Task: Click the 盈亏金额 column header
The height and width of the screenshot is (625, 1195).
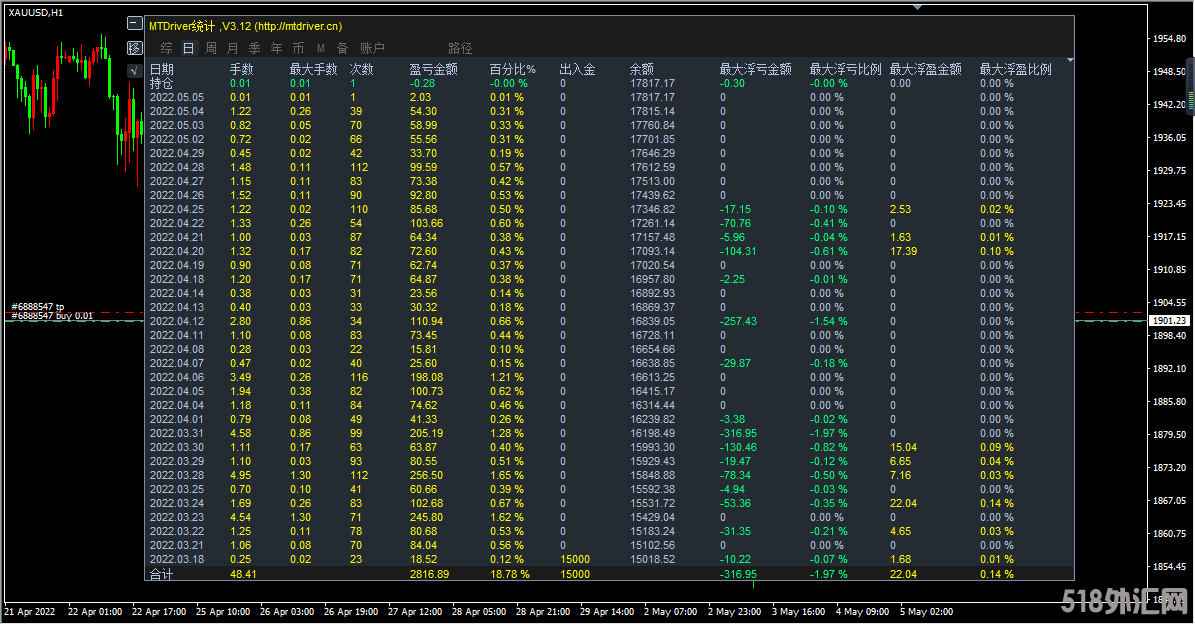Action: [433, 70]
